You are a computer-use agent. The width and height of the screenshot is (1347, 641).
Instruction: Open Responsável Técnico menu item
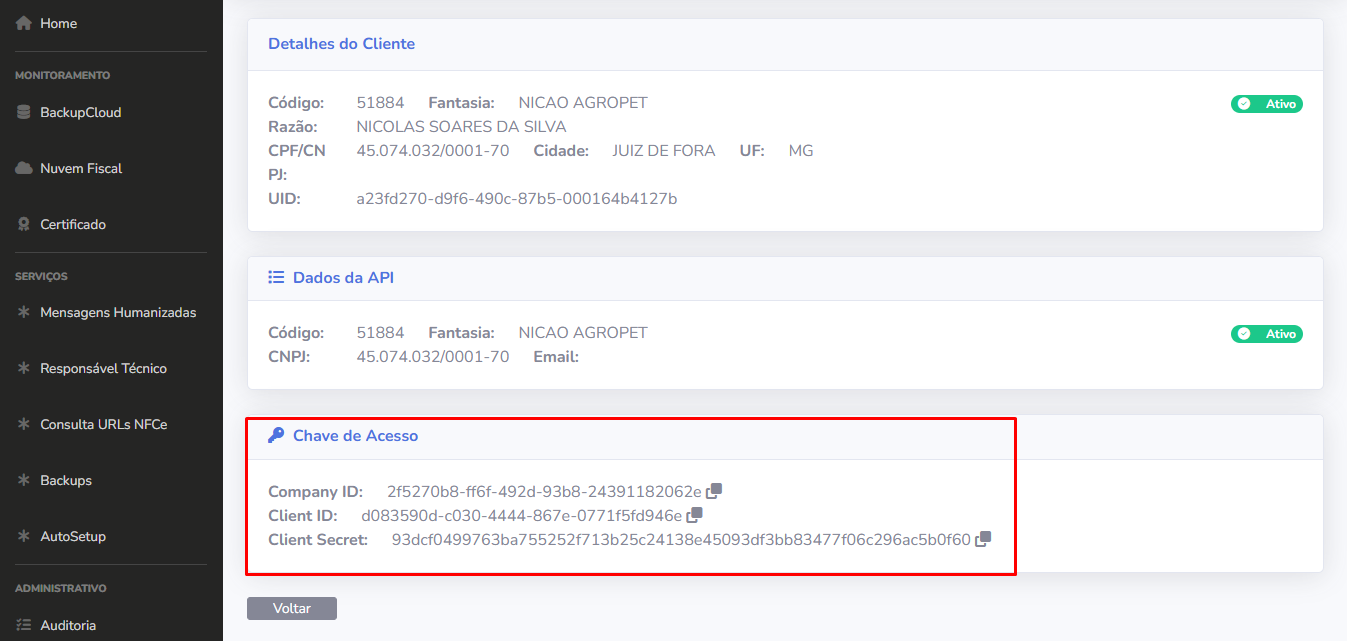(103, 369)
